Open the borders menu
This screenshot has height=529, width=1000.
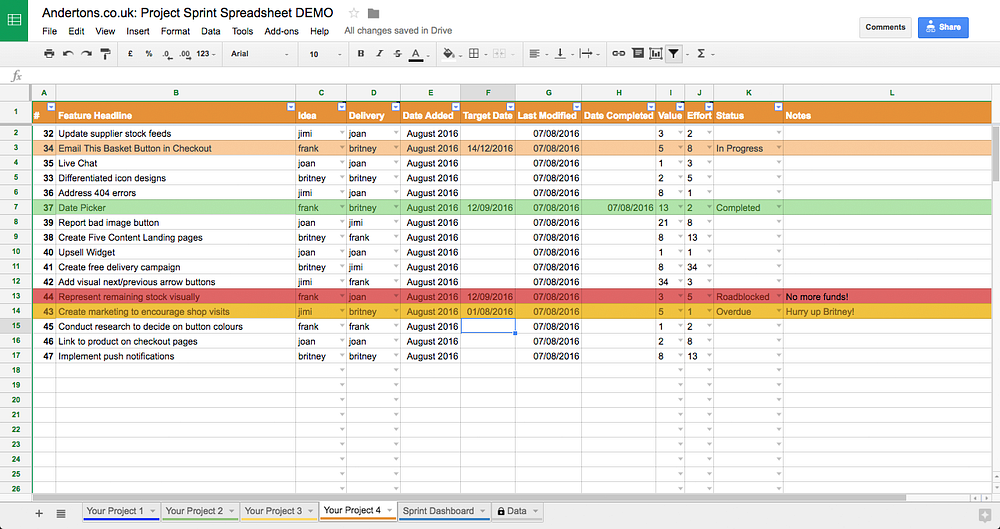[x=474, y=54]
